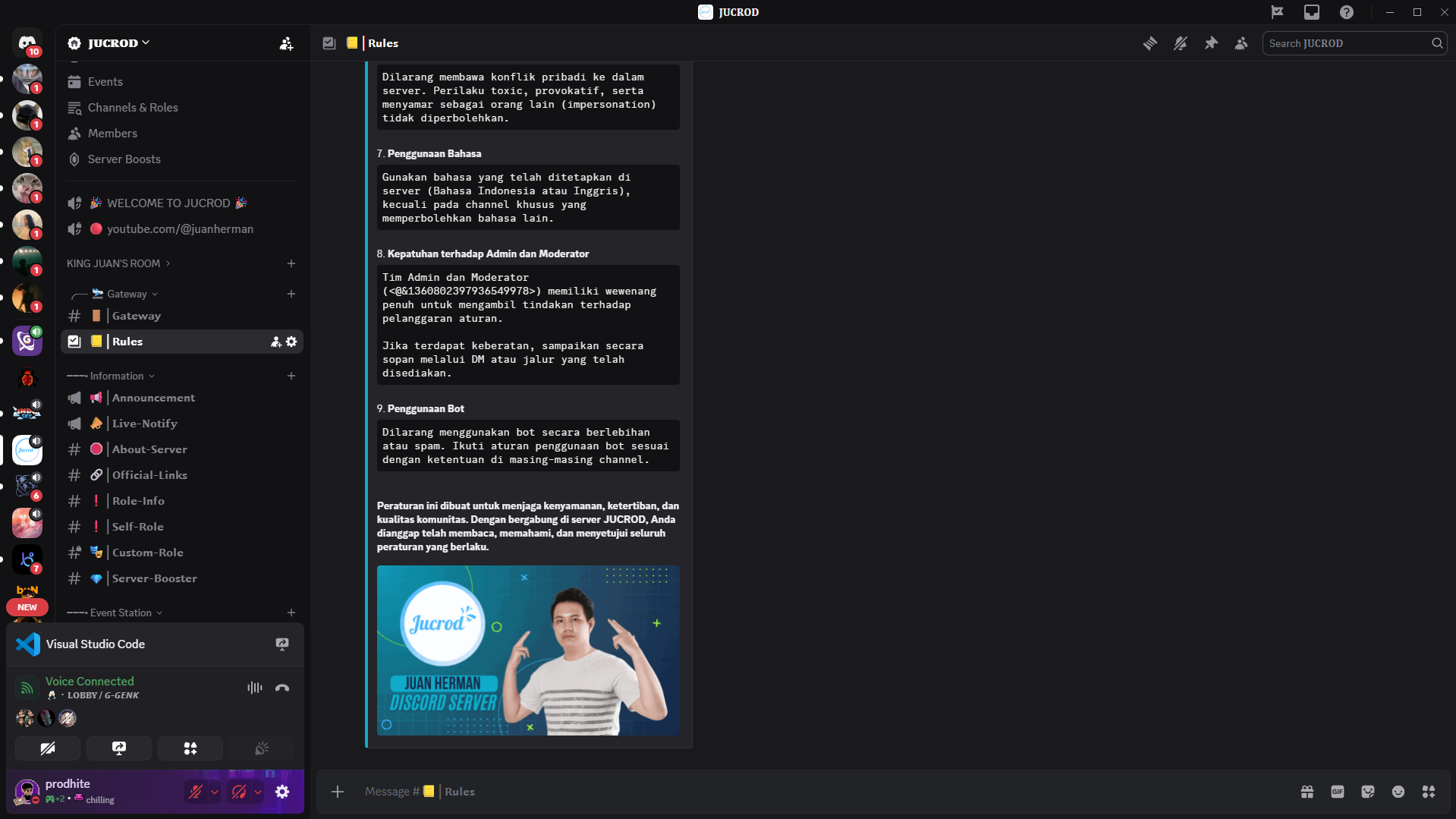Toggle Rules channel notification mute

point(1181,43)
